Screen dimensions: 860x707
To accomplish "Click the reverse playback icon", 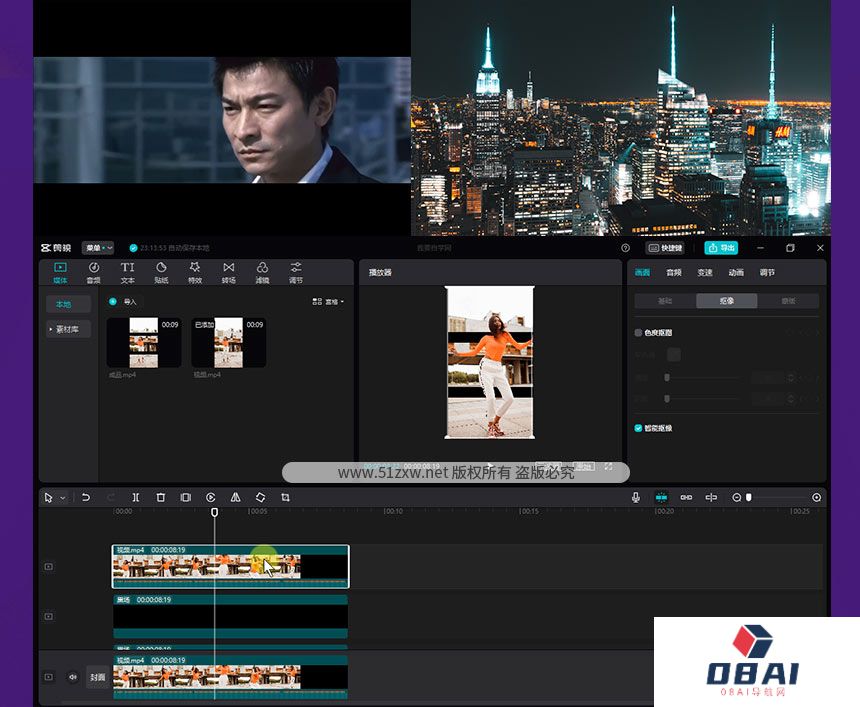I will [x=211, y=497].
